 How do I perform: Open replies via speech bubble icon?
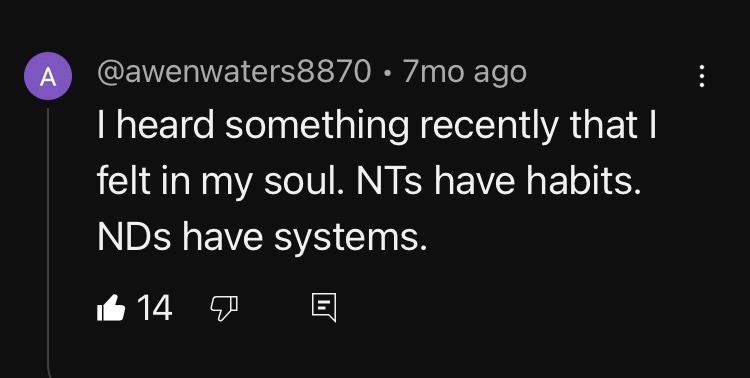pyautogui.click(x=324, y=308)
